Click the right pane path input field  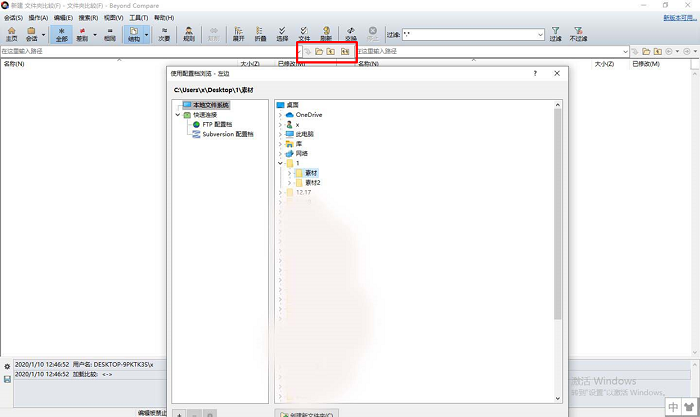tap(489, 51)
